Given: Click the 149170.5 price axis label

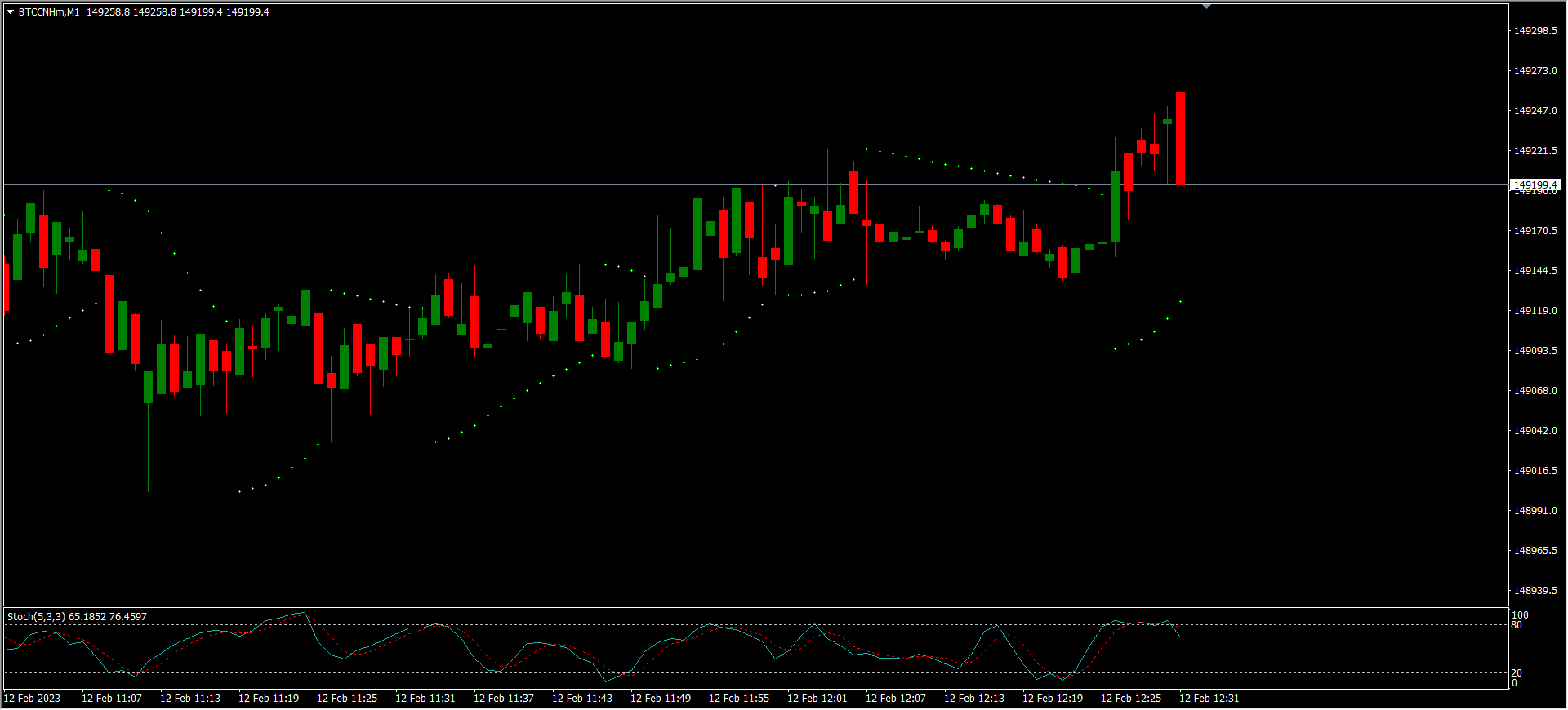Looking at the screenshot, I should tap(1535, 231).
